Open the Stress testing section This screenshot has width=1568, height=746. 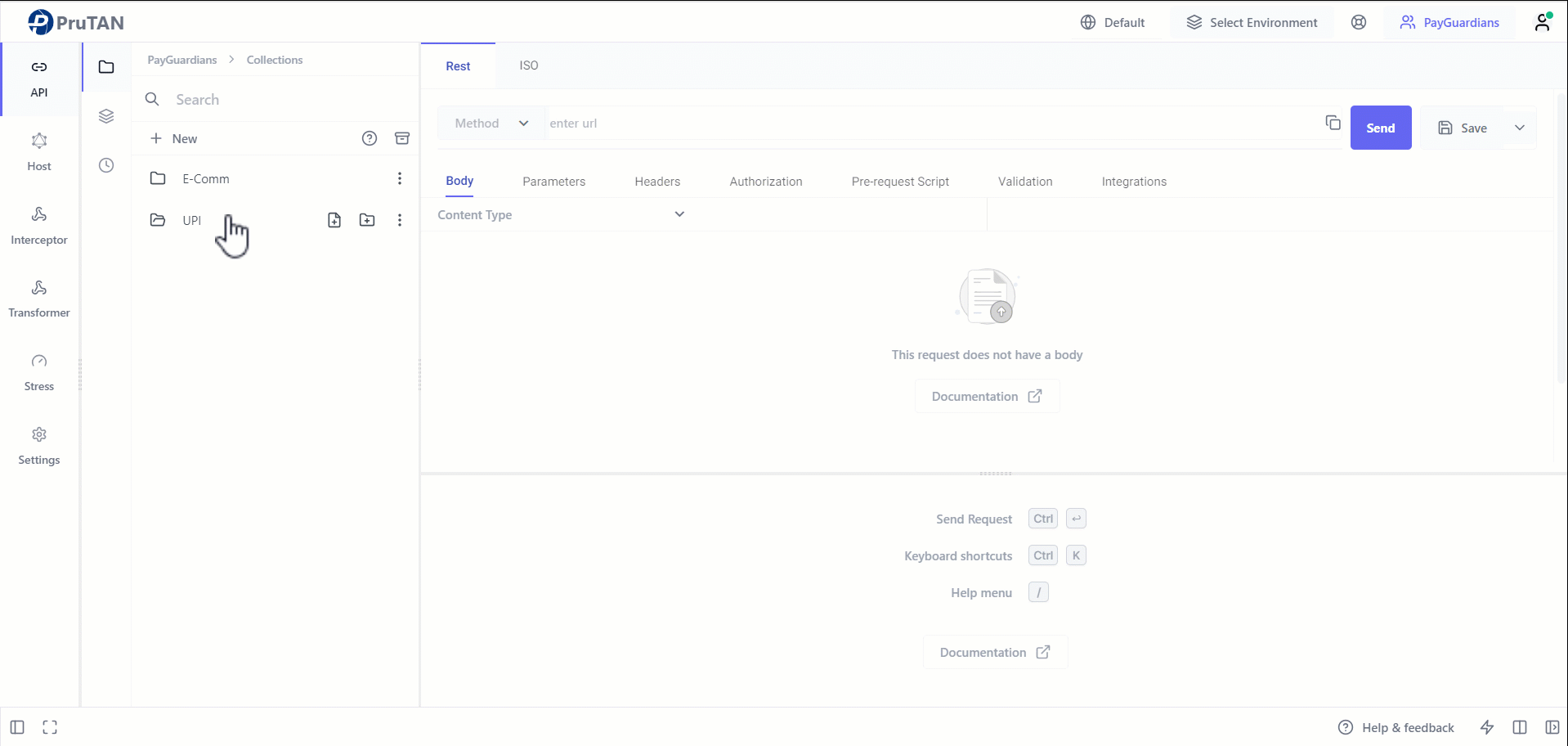tap(39, 373)
